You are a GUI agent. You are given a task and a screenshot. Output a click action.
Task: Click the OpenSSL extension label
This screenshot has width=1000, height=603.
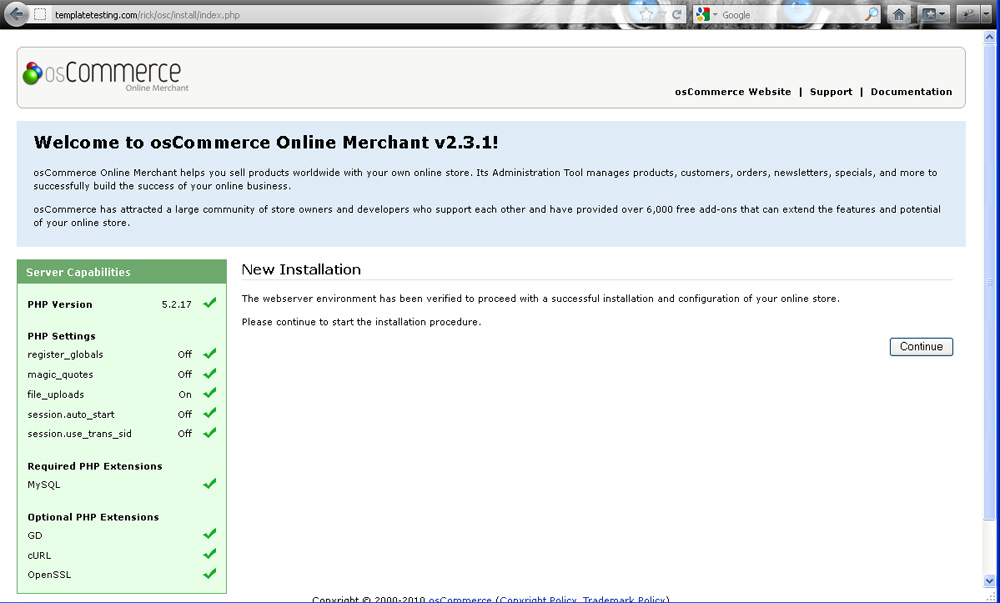coord(49,575)
